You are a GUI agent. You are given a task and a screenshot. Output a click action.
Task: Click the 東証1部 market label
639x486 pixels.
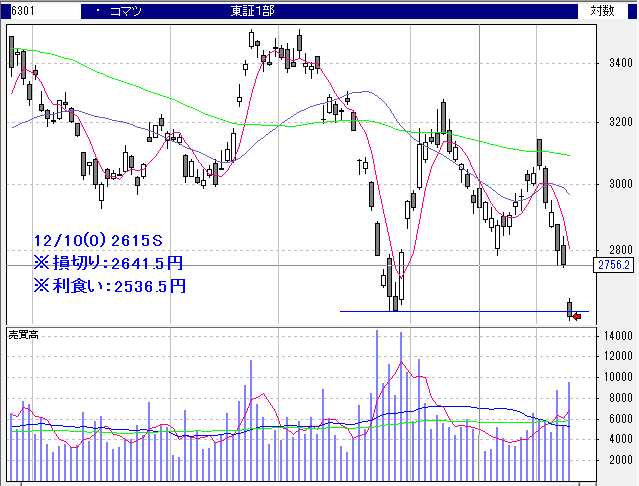tap(253, 11)
